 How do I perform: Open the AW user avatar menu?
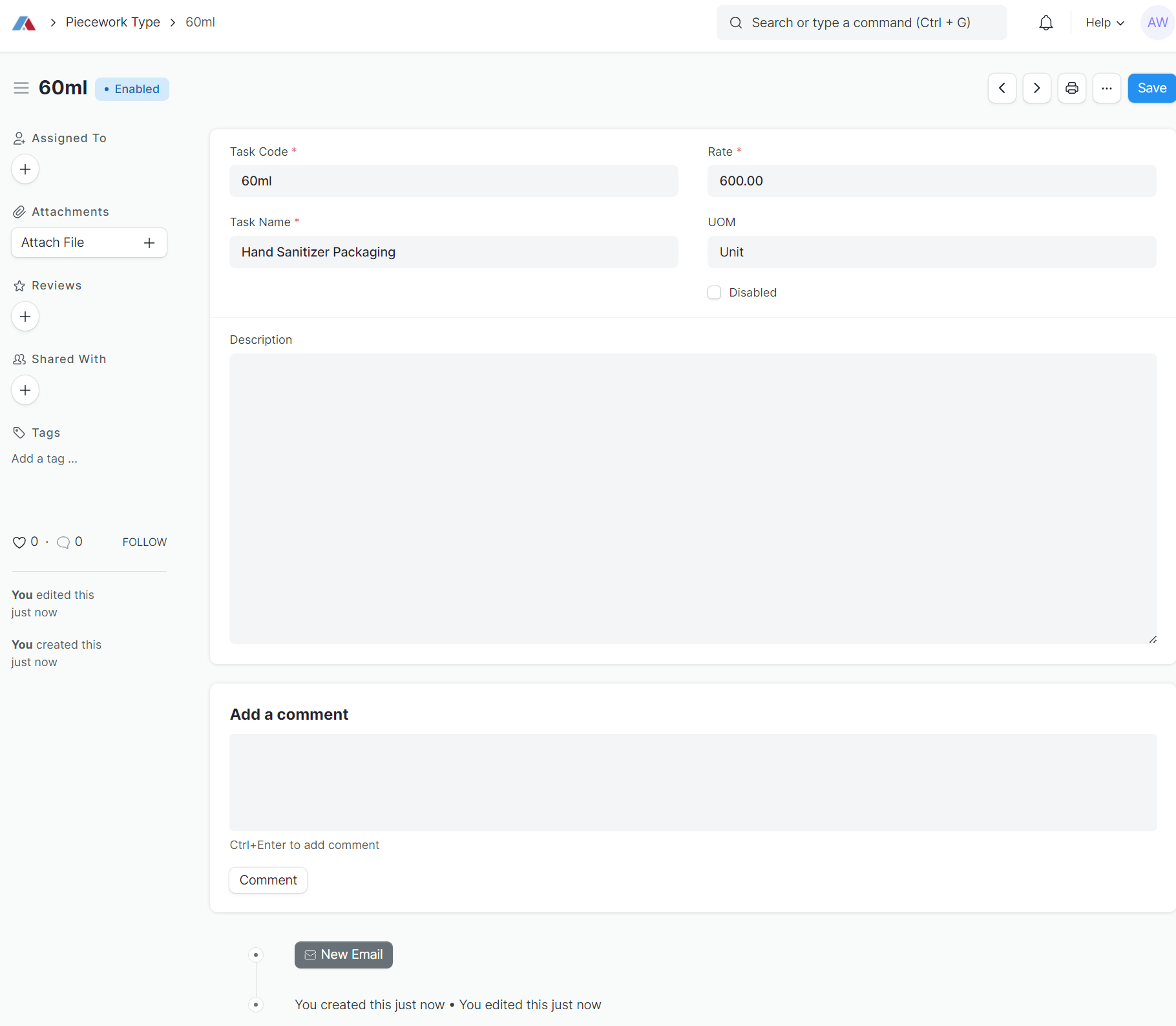1157,23
